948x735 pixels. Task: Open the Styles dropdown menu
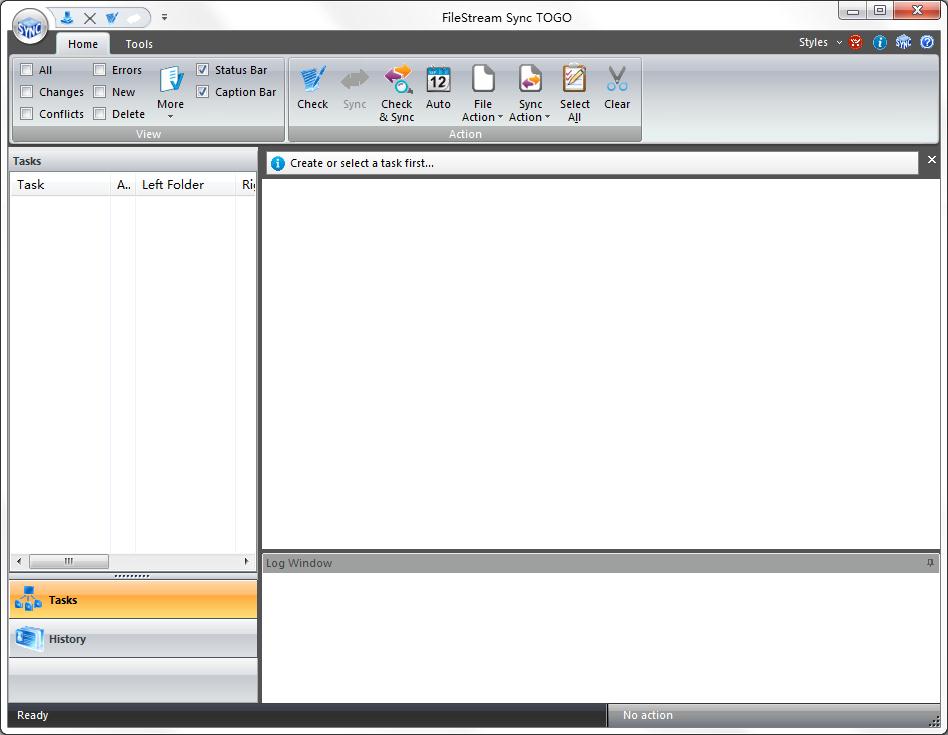pyautogui.click(x=820, y=42)
